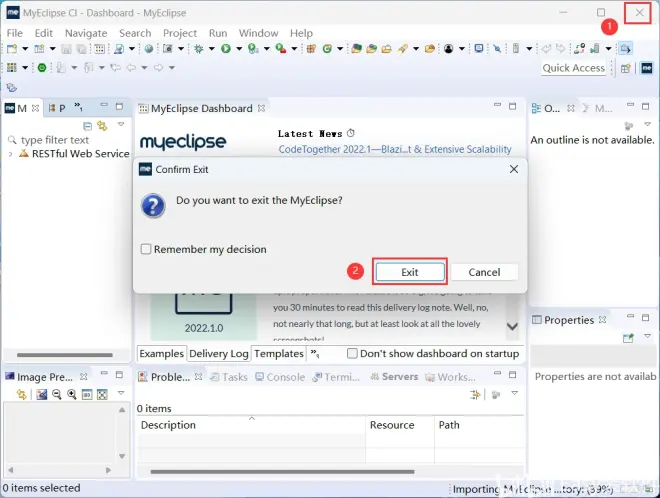Click the MyEclipse perspective icon at toolbar end
Viewport: 660px width, 498px height.
coord(647,68)
